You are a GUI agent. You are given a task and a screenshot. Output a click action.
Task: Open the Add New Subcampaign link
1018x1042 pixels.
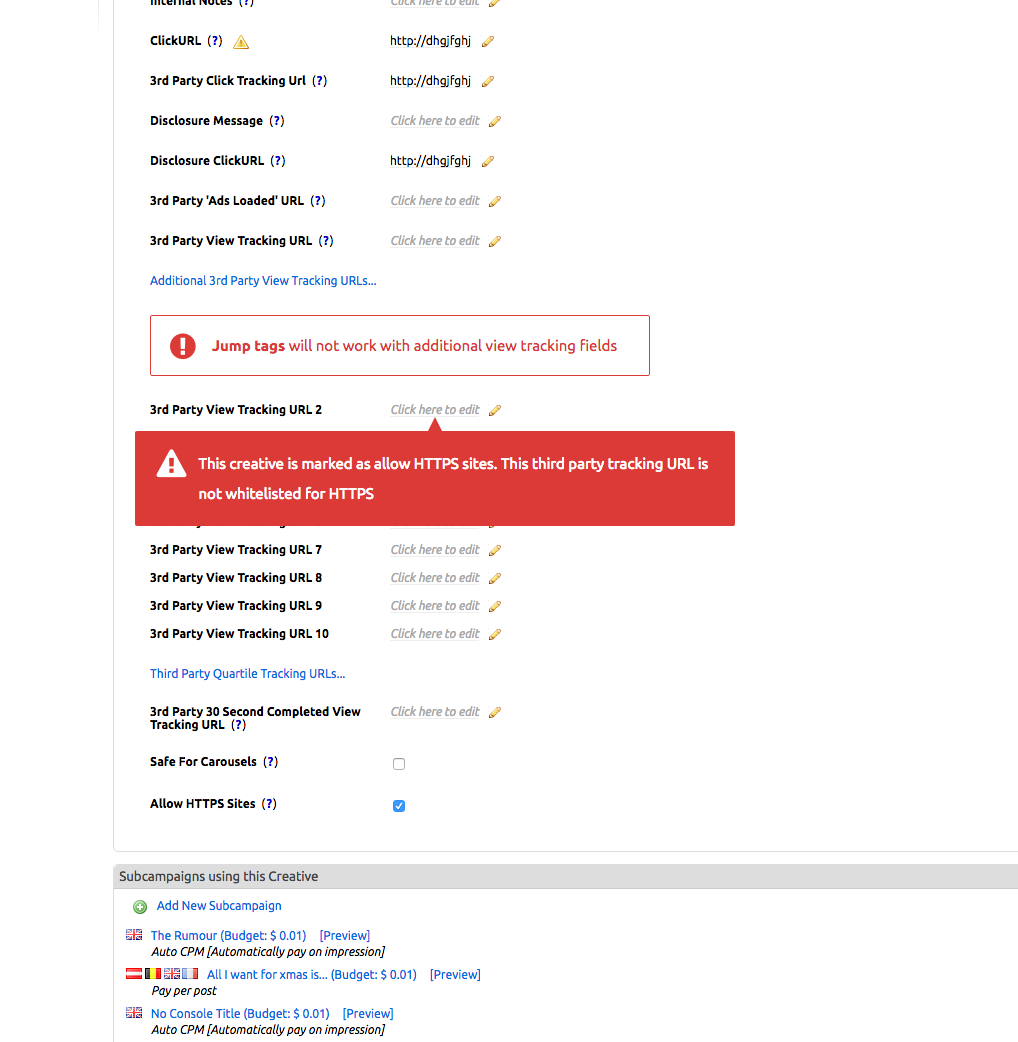click(219, 906)
